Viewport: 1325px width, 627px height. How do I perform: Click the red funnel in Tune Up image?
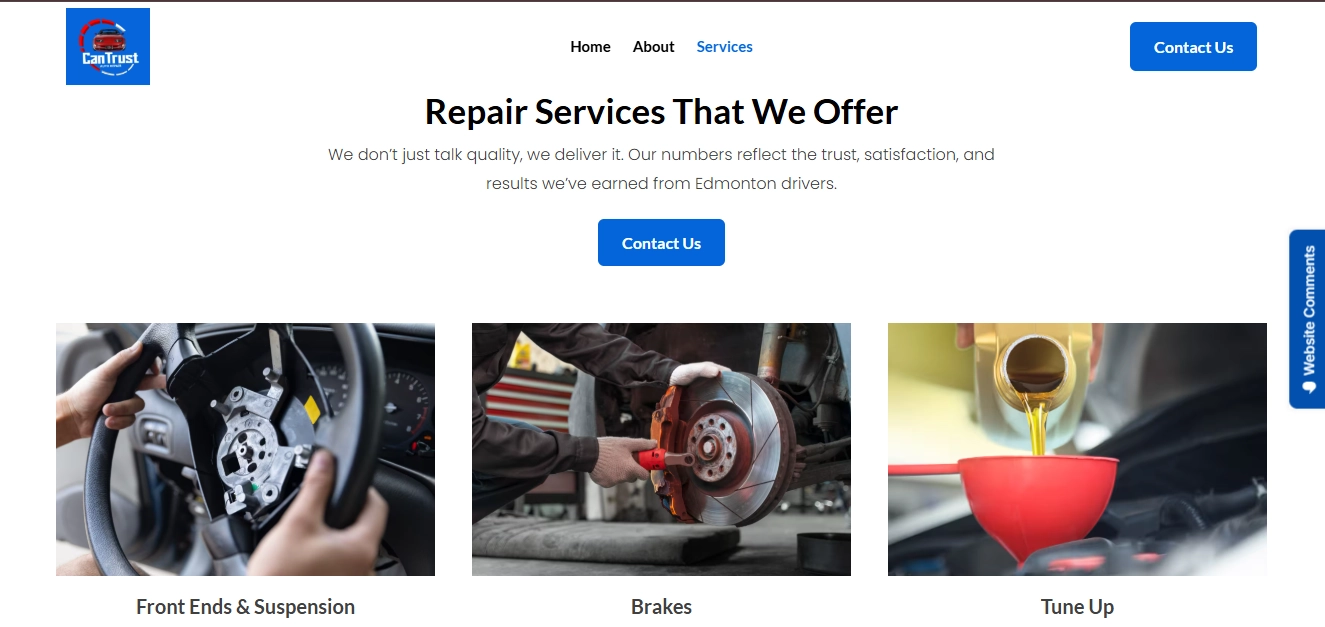click(x=1037, y=505)
